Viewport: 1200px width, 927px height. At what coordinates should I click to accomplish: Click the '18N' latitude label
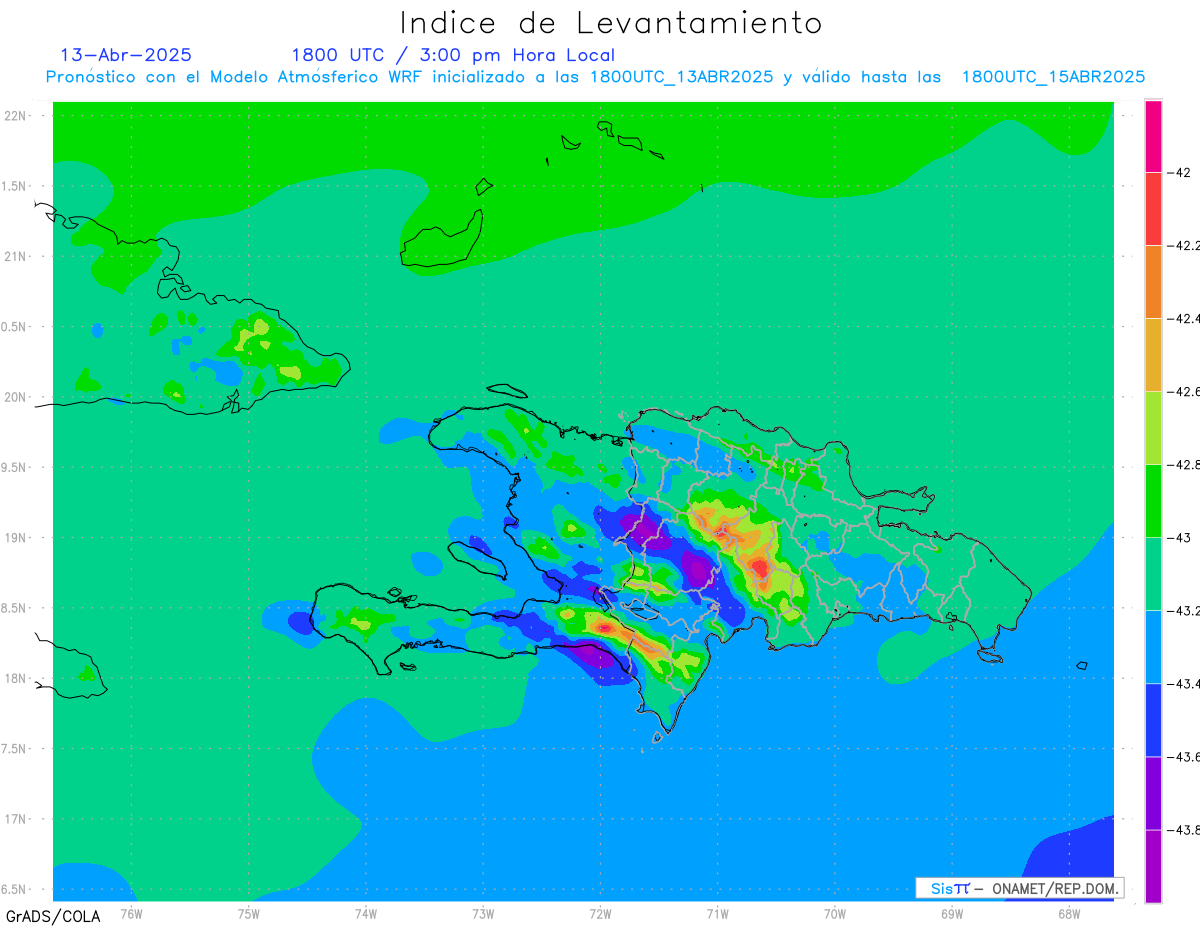point(17,679)
